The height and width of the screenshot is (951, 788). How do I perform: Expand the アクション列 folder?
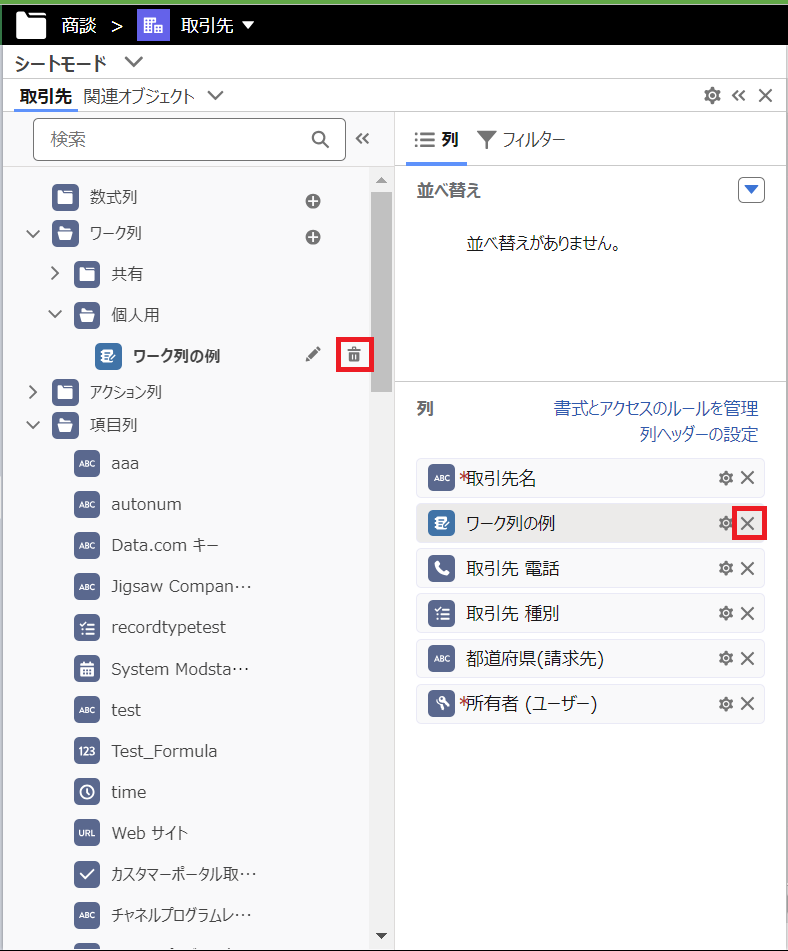(x=33, y=392)
